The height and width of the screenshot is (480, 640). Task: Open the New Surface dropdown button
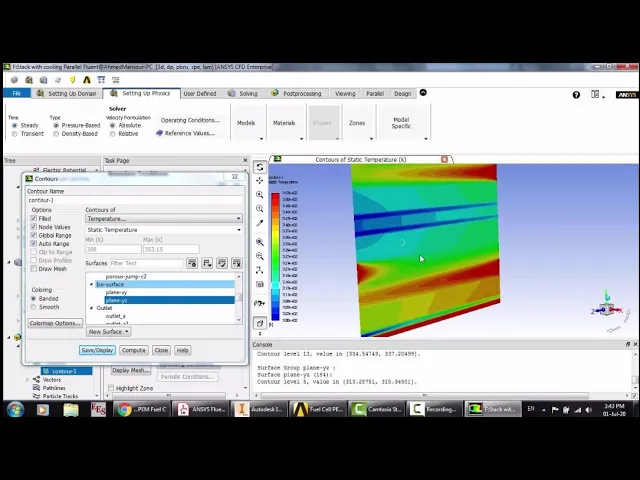109,331
